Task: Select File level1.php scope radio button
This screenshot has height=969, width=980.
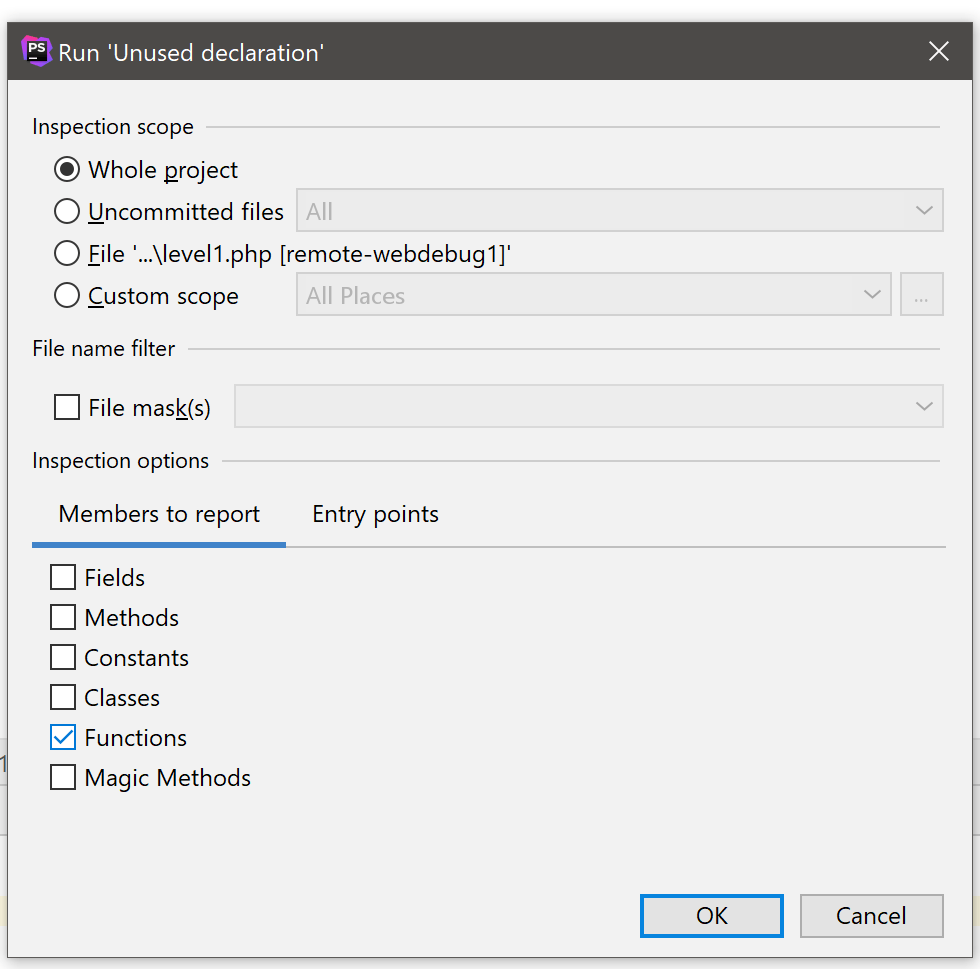Action: click(x=67, y=254)
